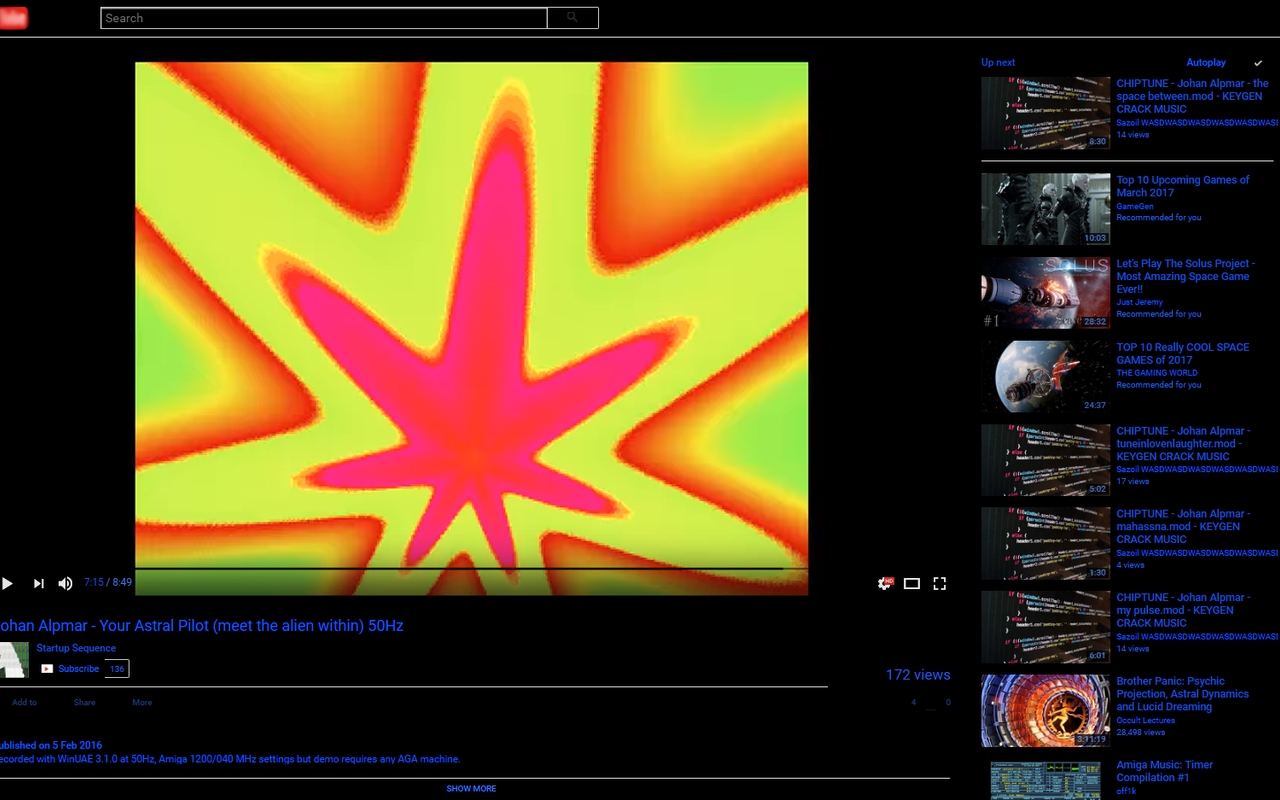Open Let's Play The Solus Project video

pyautogui.click(x=1185, y=276)
